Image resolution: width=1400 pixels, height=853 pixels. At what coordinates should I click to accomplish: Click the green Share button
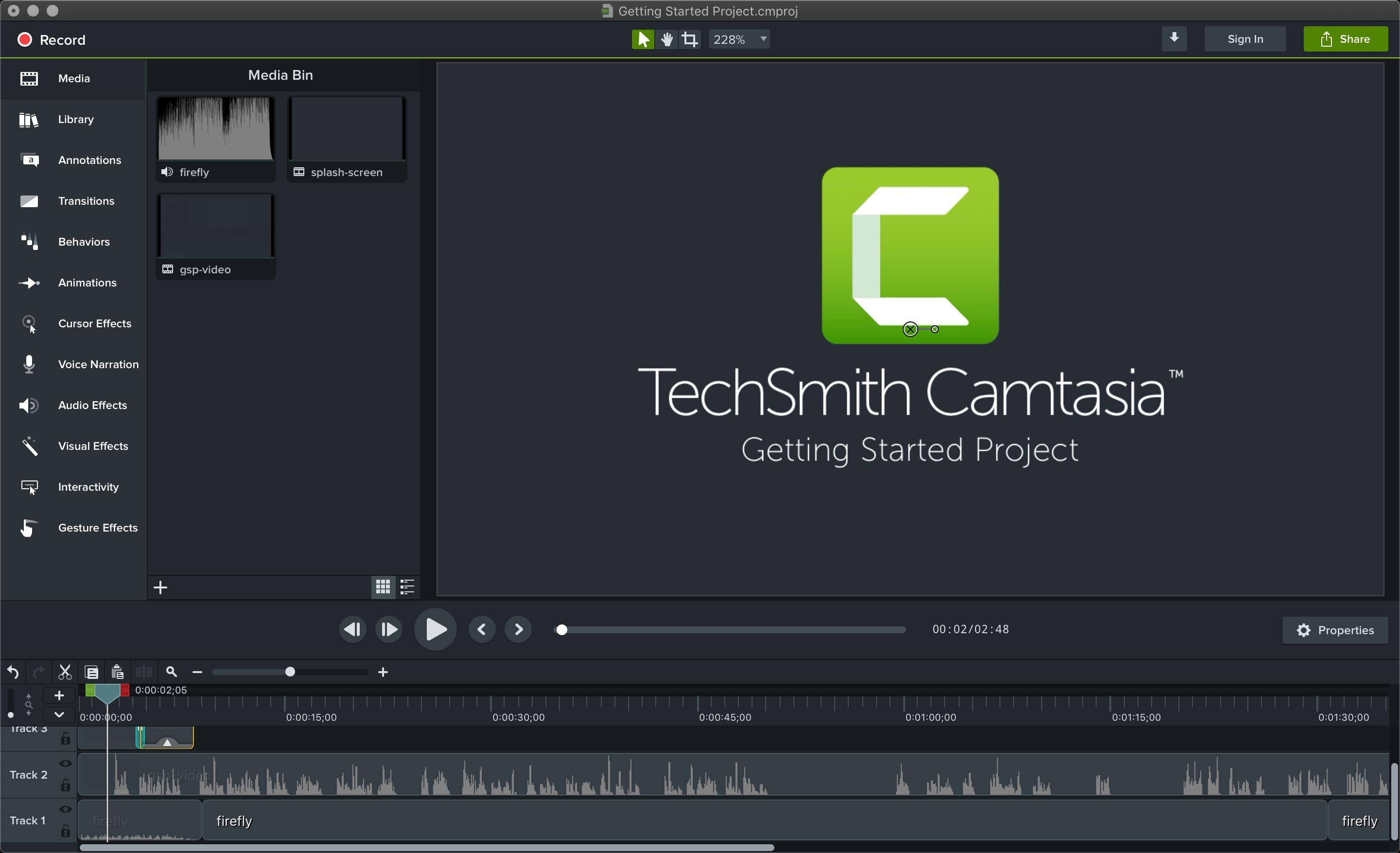click(1345, 39)
